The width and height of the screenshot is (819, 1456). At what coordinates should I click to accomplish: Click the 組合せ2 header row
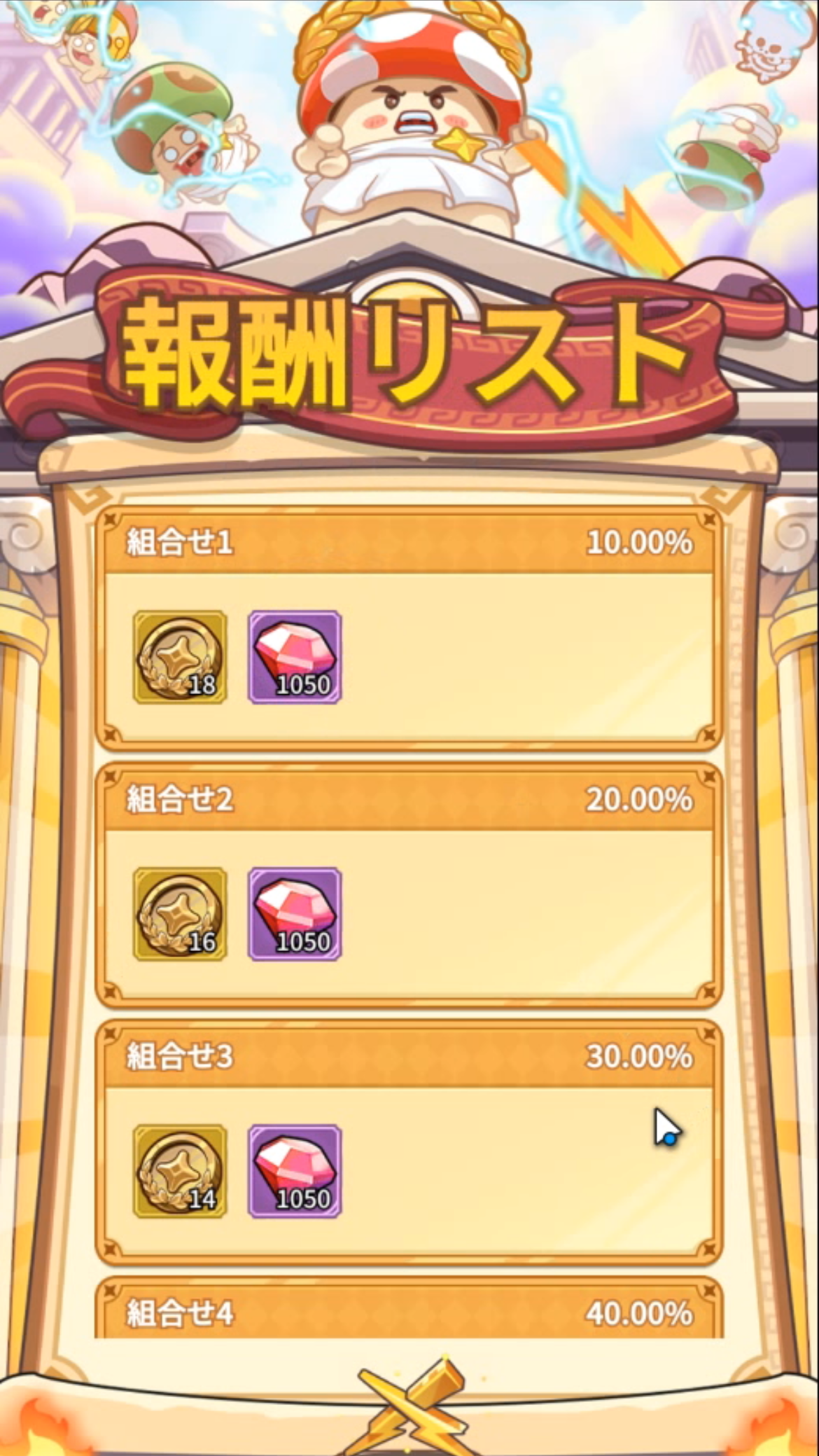409,799
